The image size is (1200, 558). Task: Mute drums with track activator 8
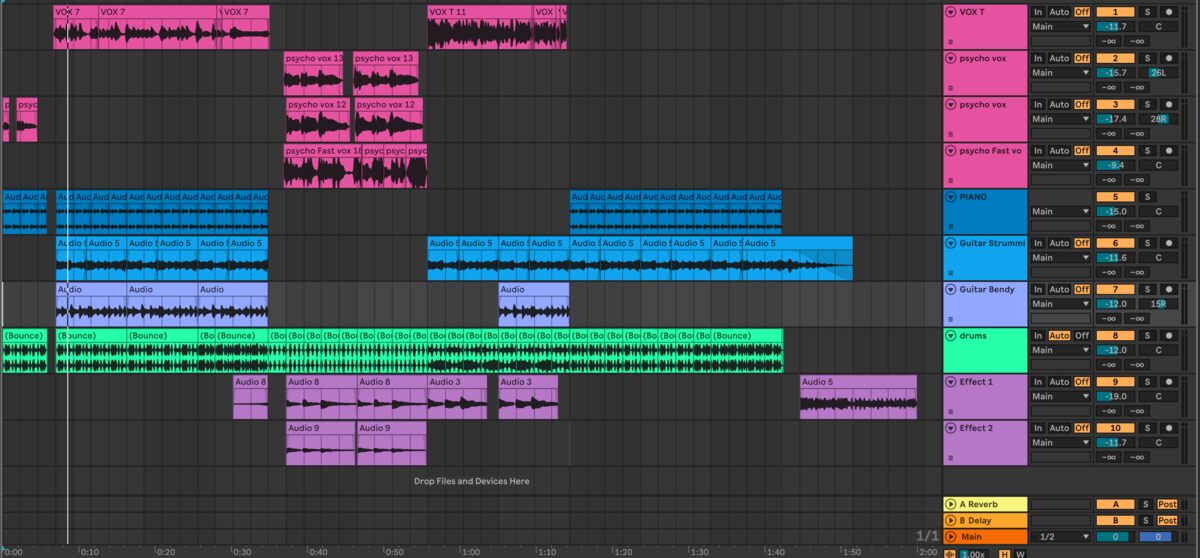[1115, 336]
